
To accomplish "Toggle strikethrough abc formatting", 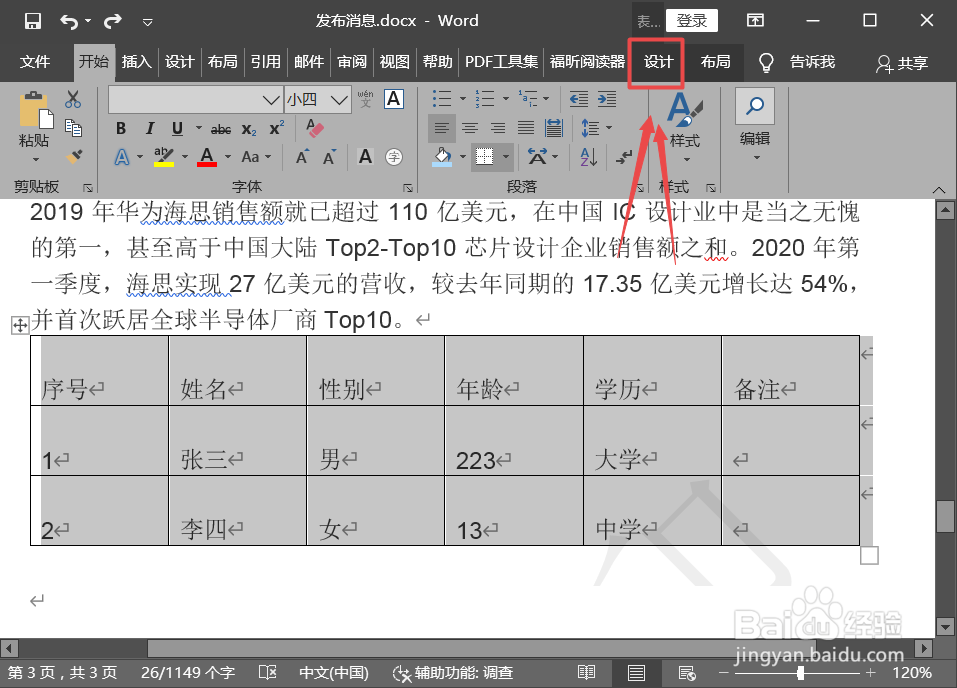I will point(220,129).
